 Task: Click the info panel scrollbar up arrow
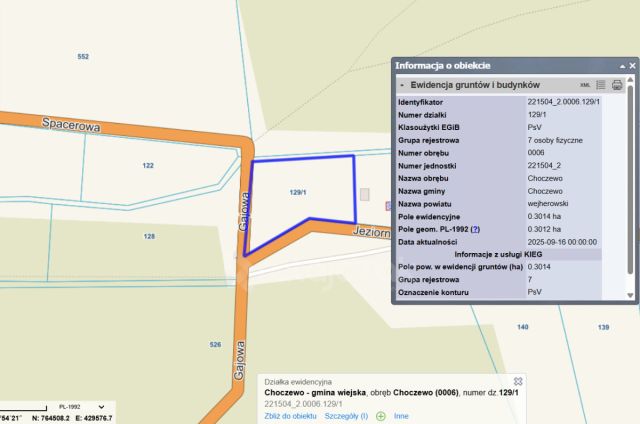(630, 79)
